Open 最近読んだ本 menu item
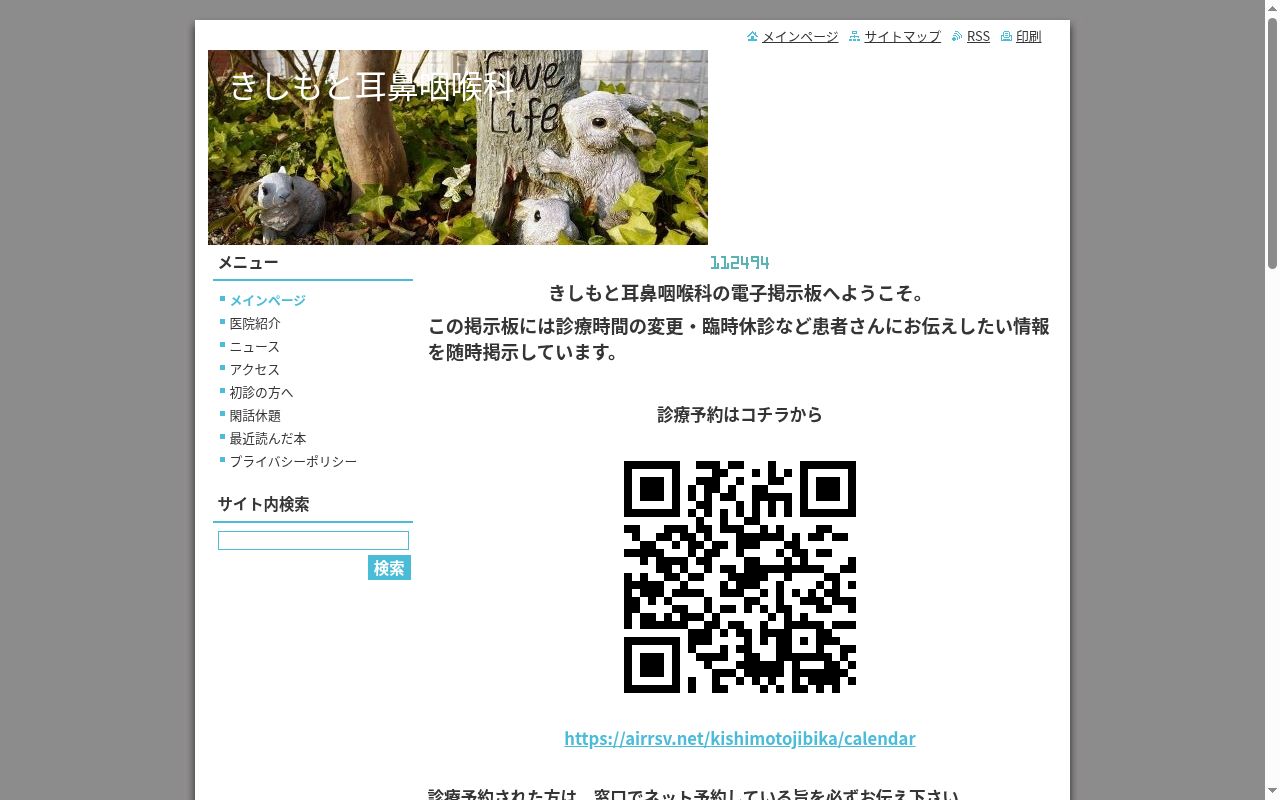 (x=268, y=438)
